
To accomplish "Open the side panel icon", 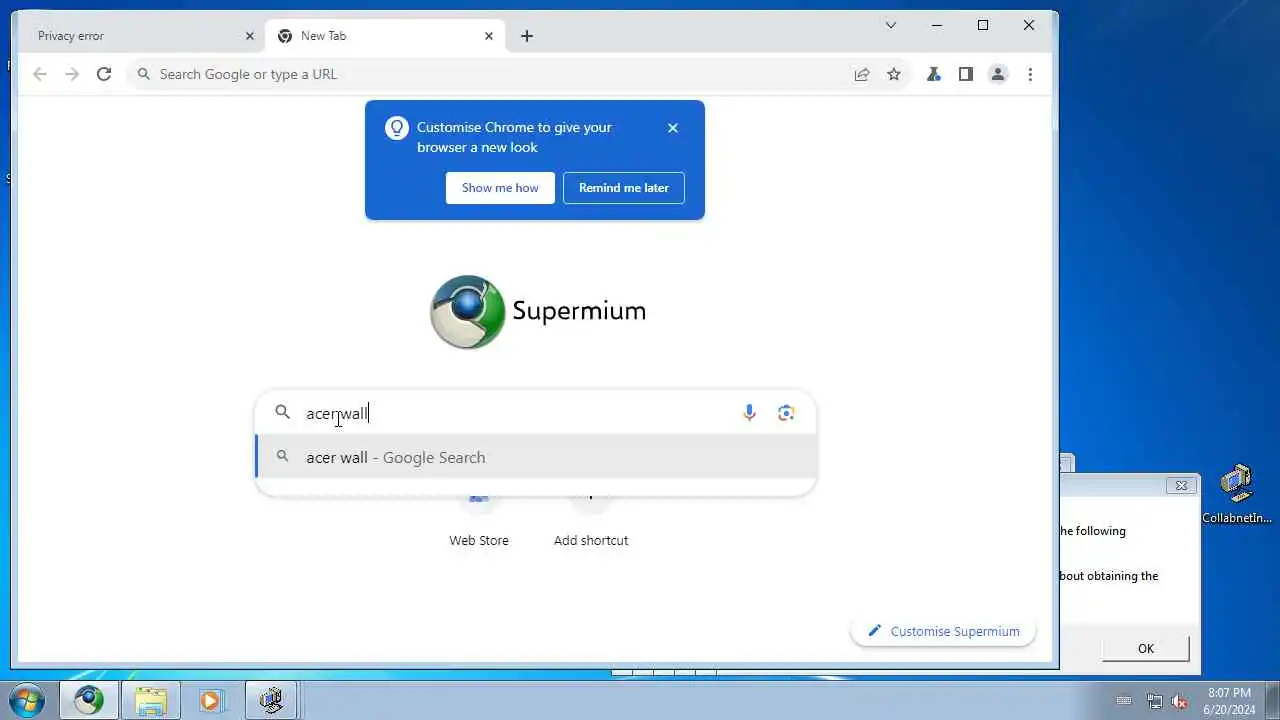I will click(966, 74).
